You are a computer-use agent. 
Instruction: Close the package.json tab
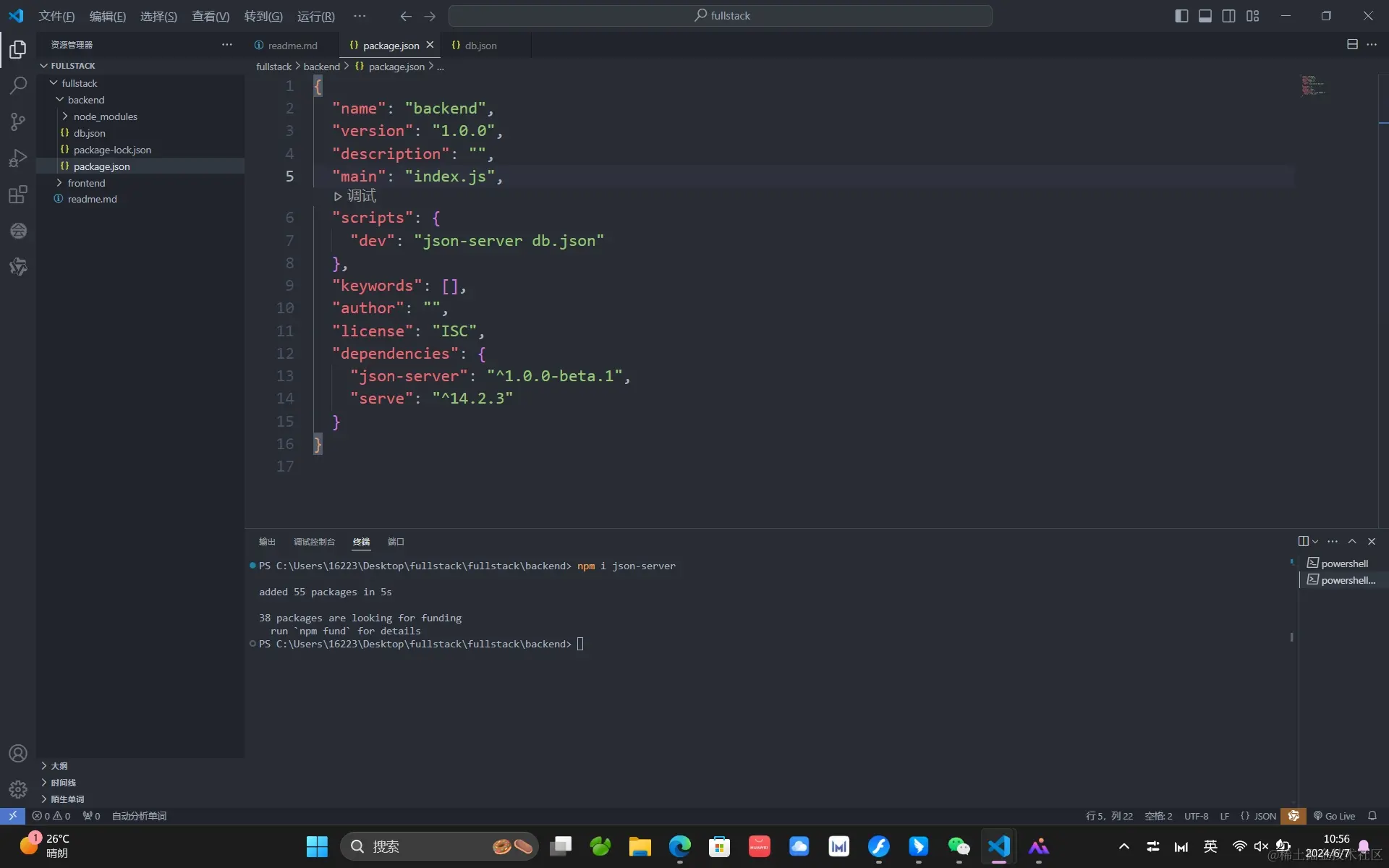click(430, 45)
